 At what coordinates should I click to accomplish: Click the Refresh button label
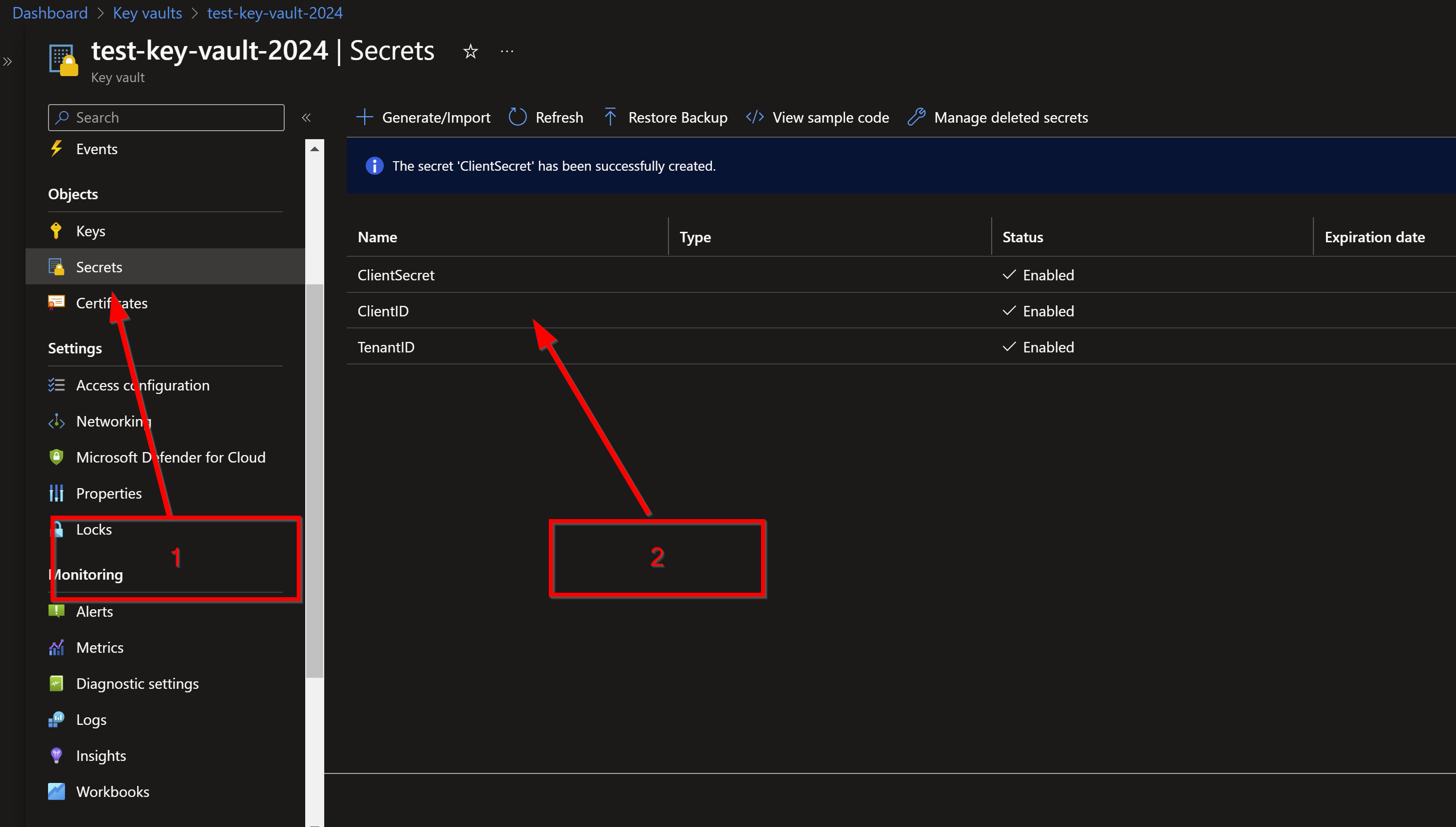(x=559, y=118)
